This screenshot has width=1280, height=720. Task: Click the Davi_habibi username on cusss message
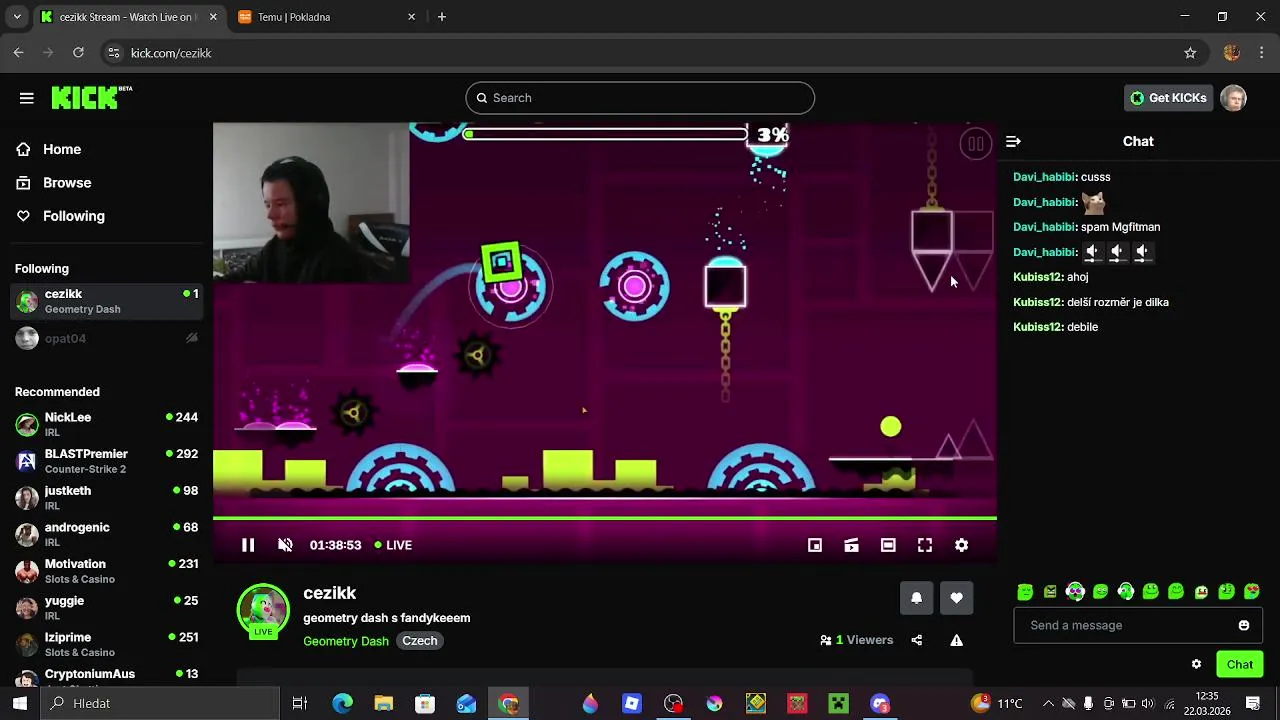tap(1044, 177)
